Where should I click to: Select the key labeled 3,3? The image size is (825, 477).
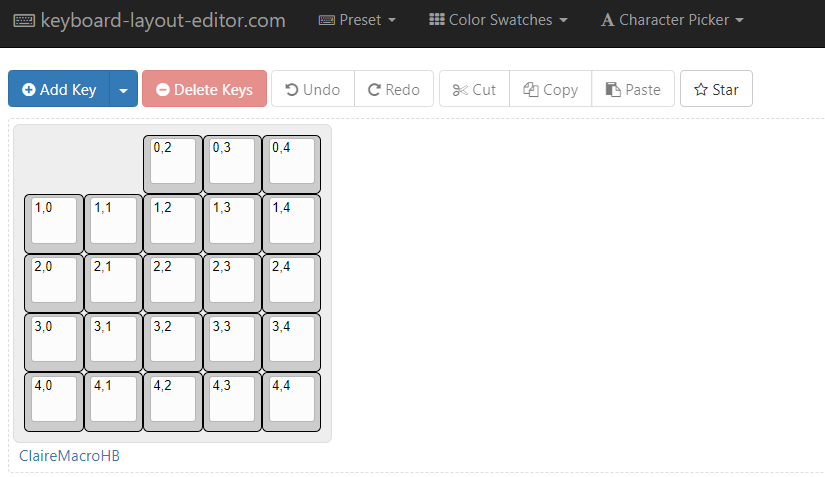click(233, 343)
